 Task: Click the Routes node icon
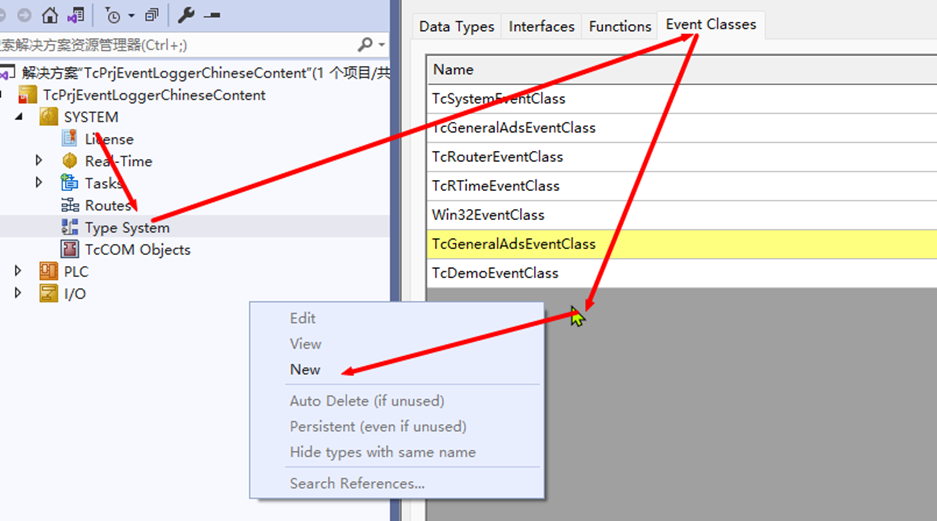click(x=69, y=205)
